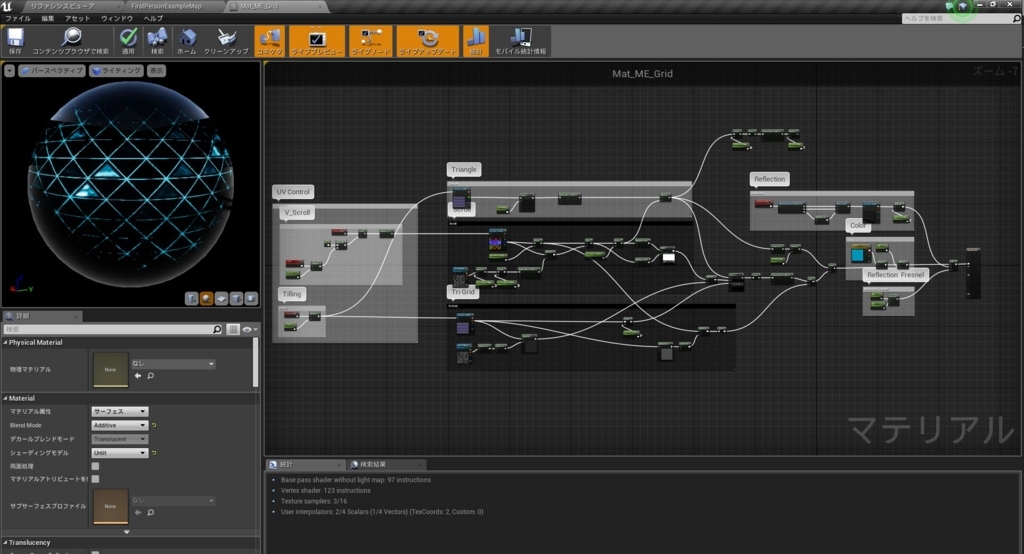Select the Reflection Fresnel comment label

895,275
